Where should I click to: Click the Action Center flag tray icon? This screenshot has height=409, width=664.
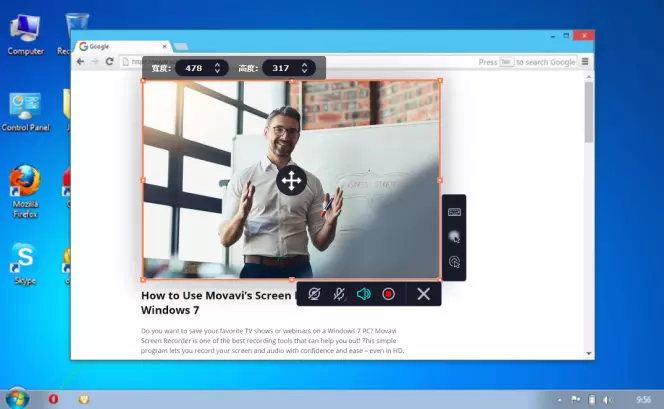click(576, 399)
